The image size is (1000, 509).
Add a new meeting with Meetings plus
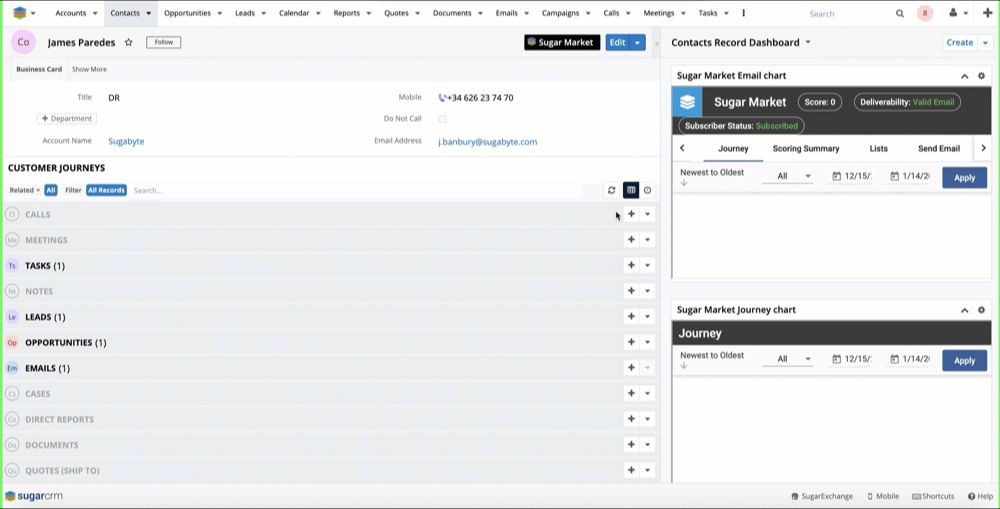[631, 240]
